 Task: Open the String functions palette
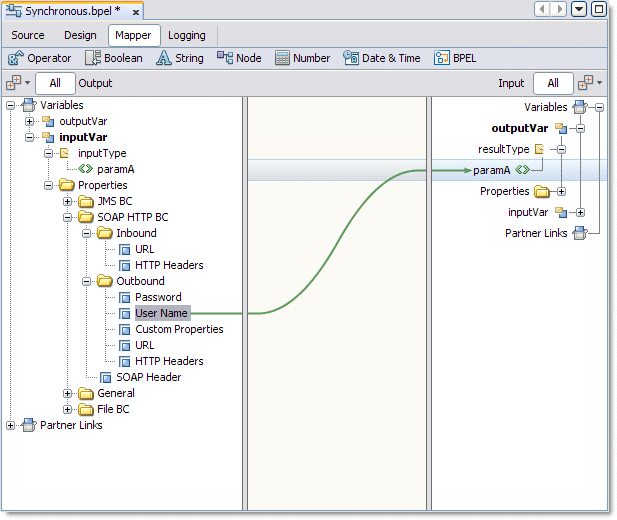click(180, 58)
